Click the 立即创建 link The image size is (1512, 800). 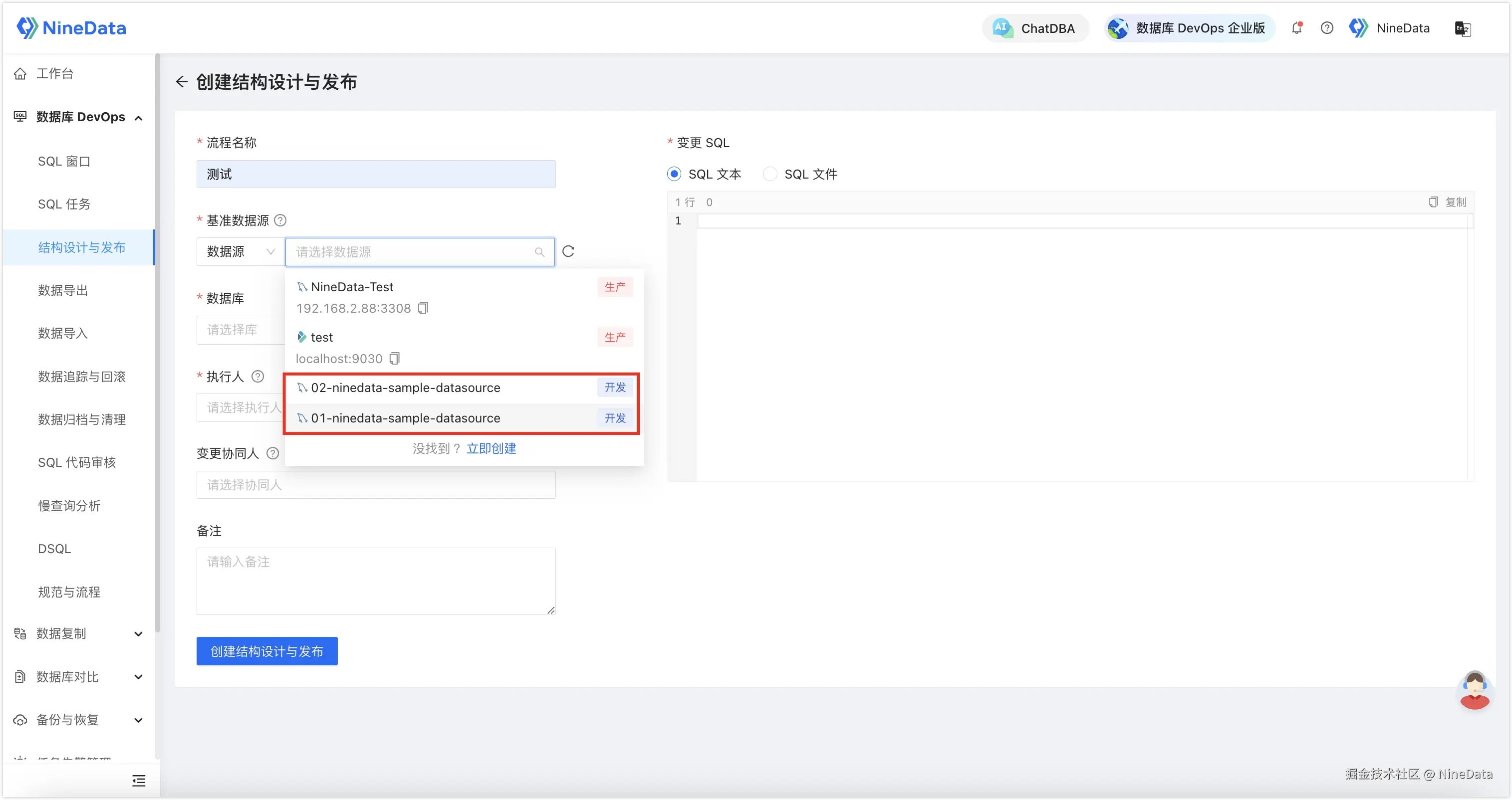click(492, 449)
